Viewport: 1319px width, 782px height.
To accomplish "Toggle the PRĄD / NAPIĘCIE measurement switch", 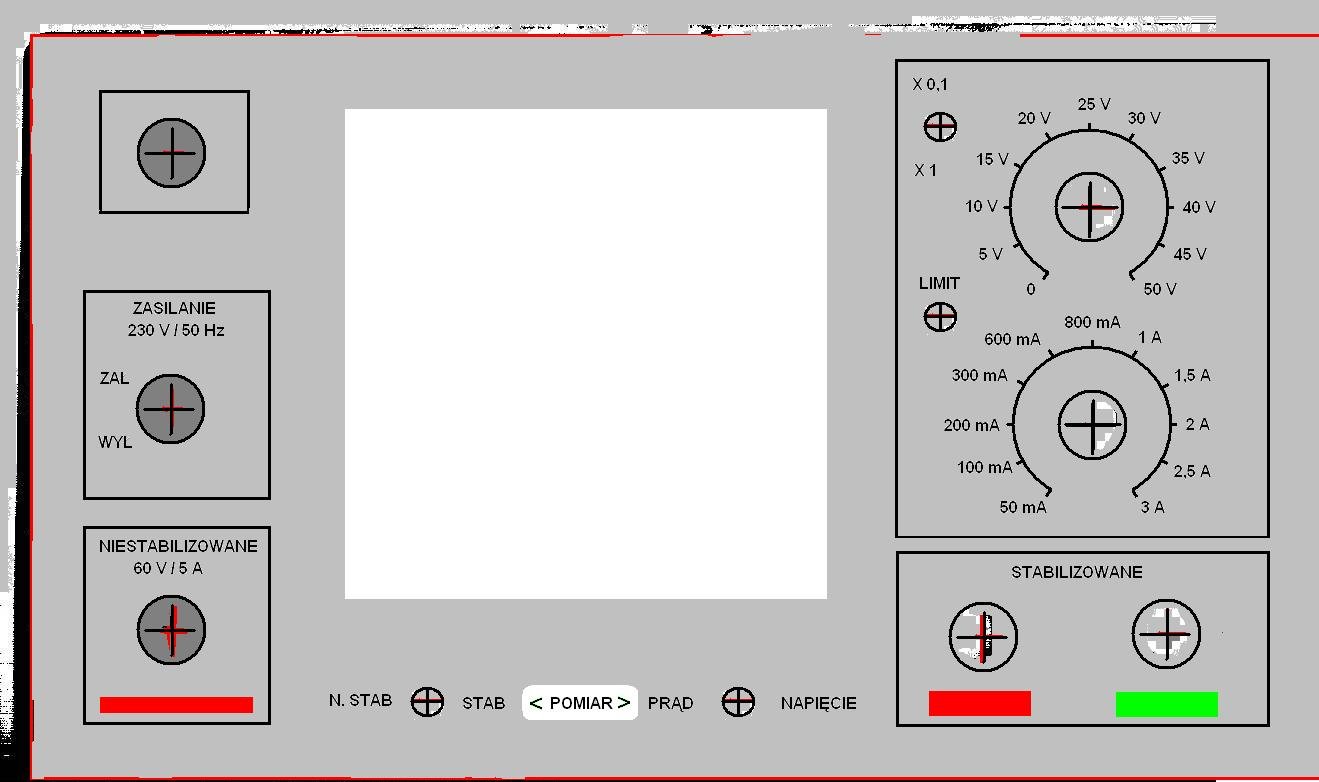I will point(738,702).
